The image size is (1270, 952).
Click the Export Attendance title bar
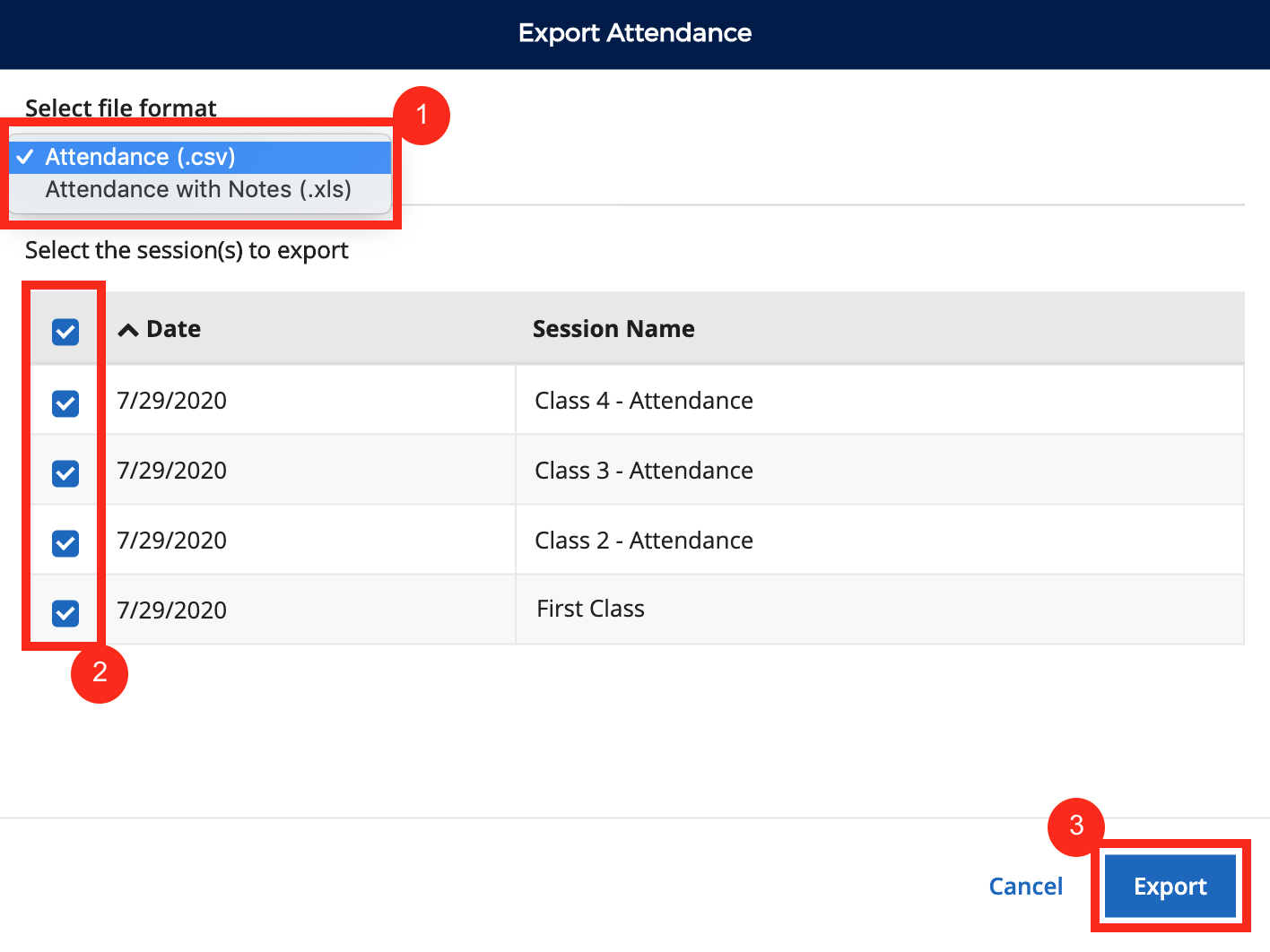(x=634, y=33)
